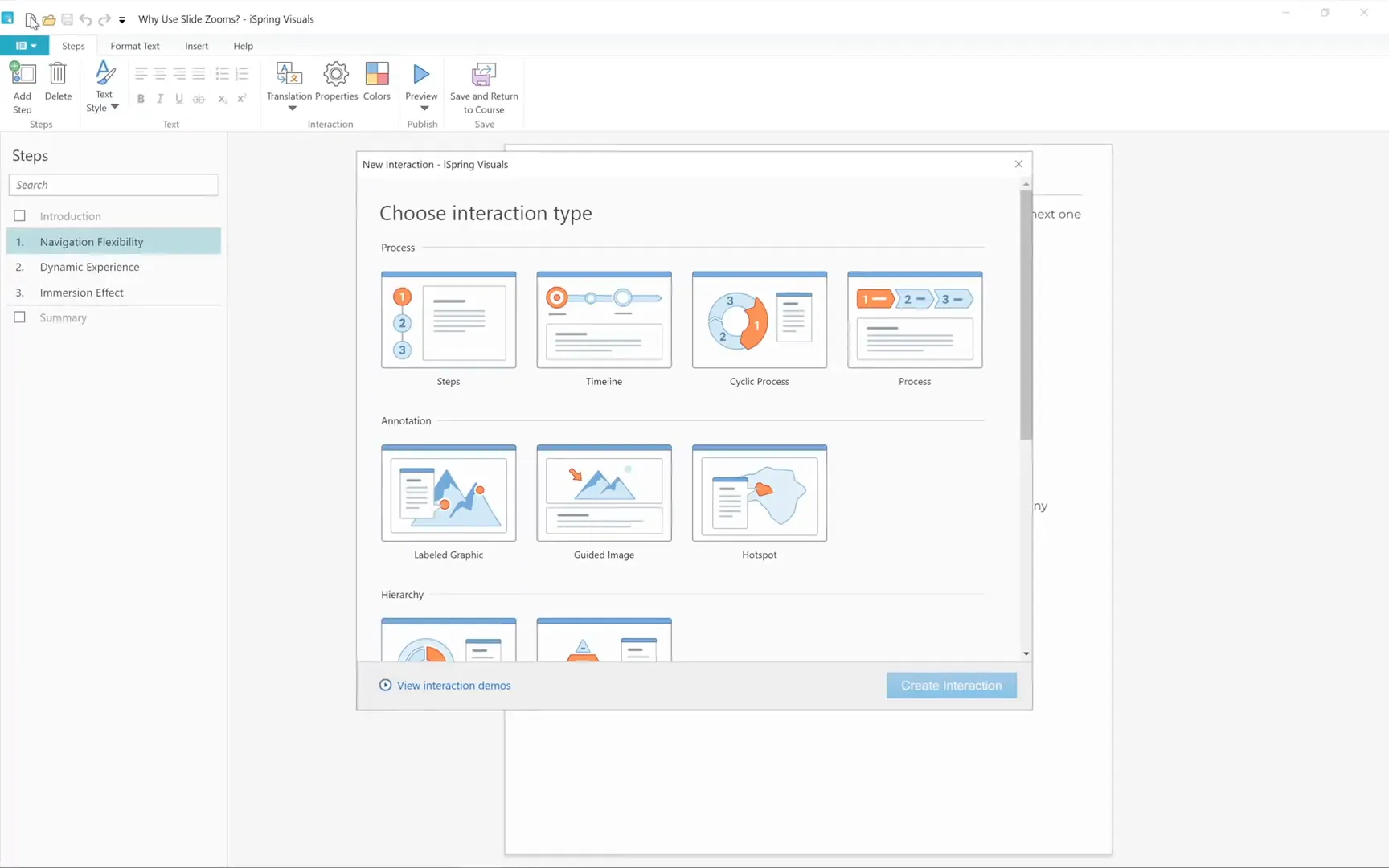The height and width of the screenshot is (868, 1389).
Task: Toggle the Introduction checkbox
Action: (20, 215)
